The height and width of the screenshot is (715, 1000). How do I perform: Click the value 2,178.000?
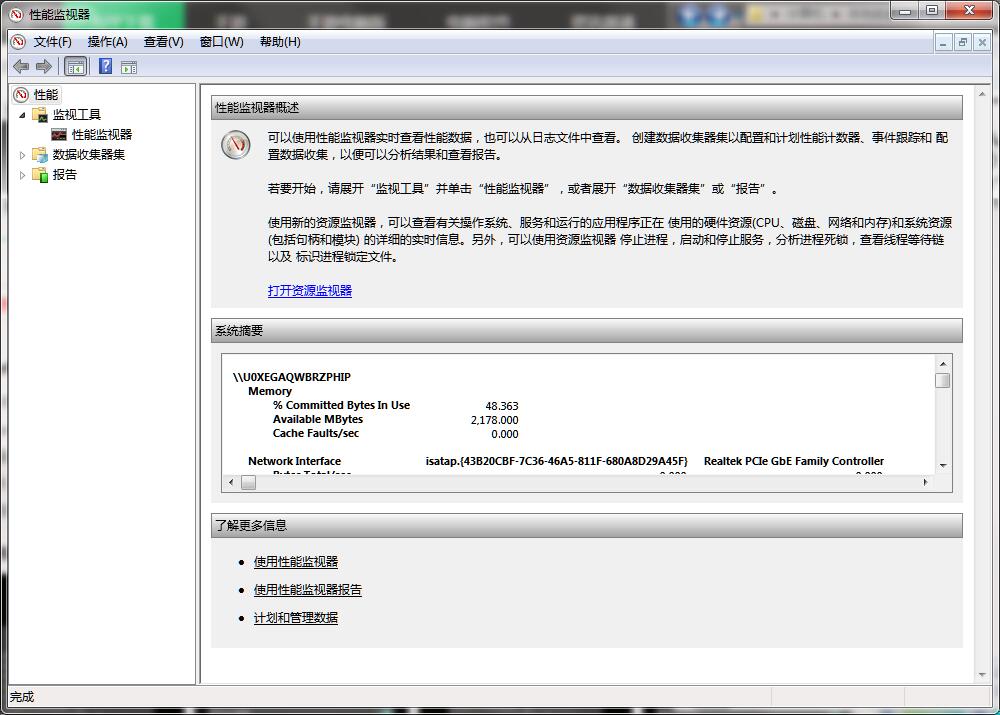click(494, 420)
